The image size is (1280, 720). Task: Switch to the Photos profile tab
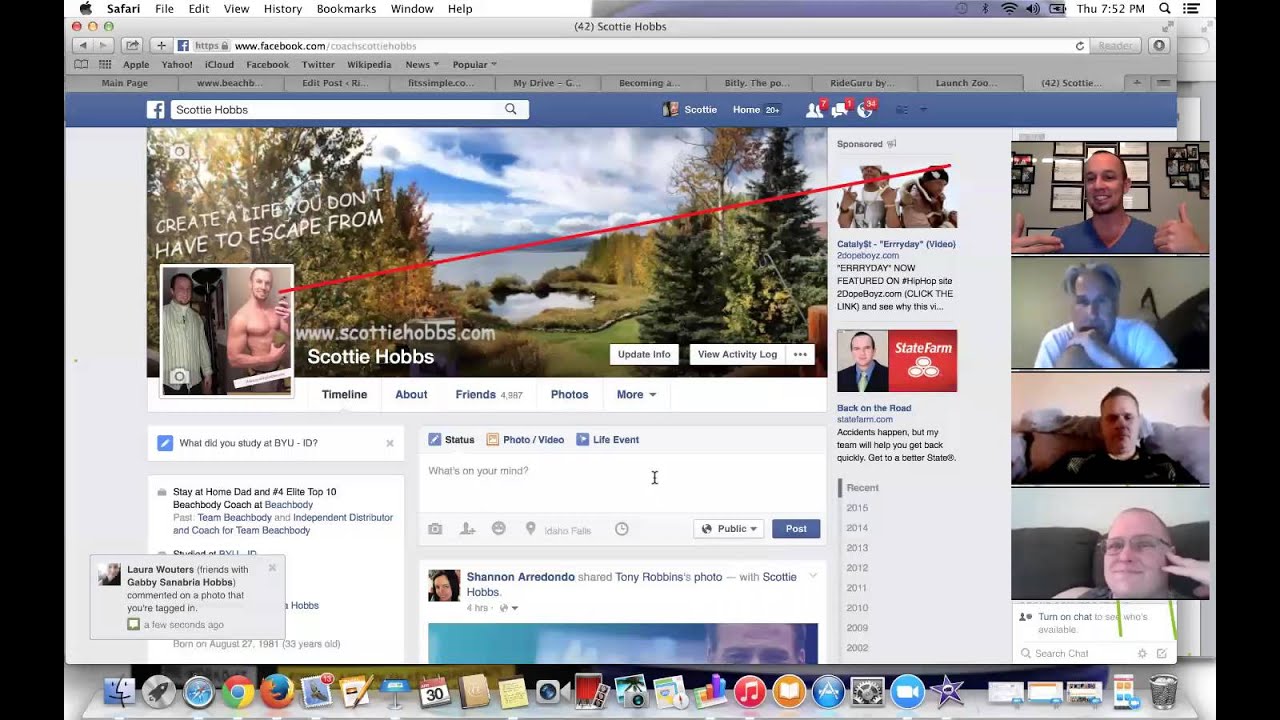pyautogui.click(x=569, y=395)
